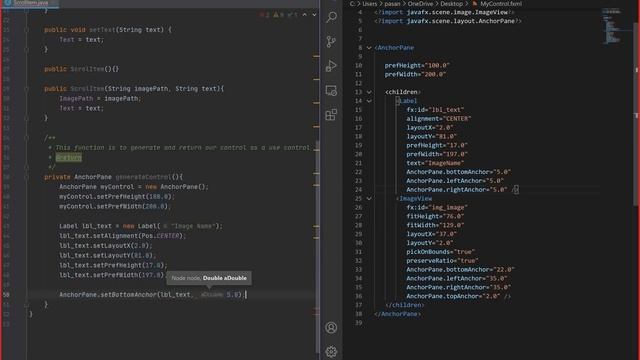Click AnchorPane.topAnchor="2.0" on line 36

(453, 296)
